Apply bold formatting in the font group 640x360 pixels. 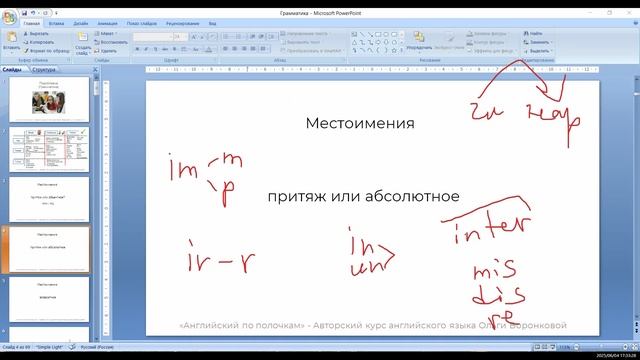[x=137, y=49]
